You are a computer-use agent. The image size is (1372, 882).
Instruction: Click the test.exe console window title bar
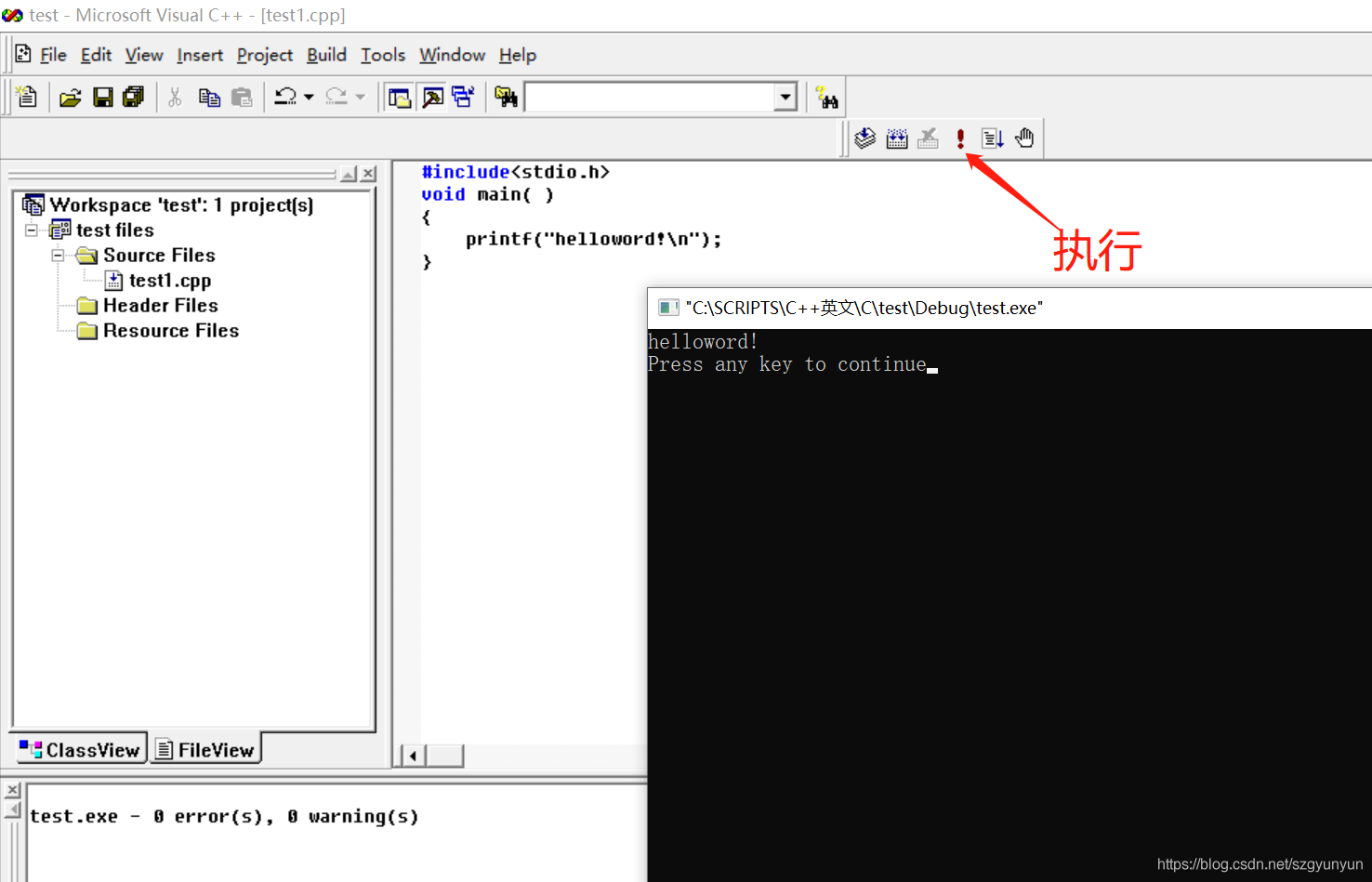tap(1009, 308)
